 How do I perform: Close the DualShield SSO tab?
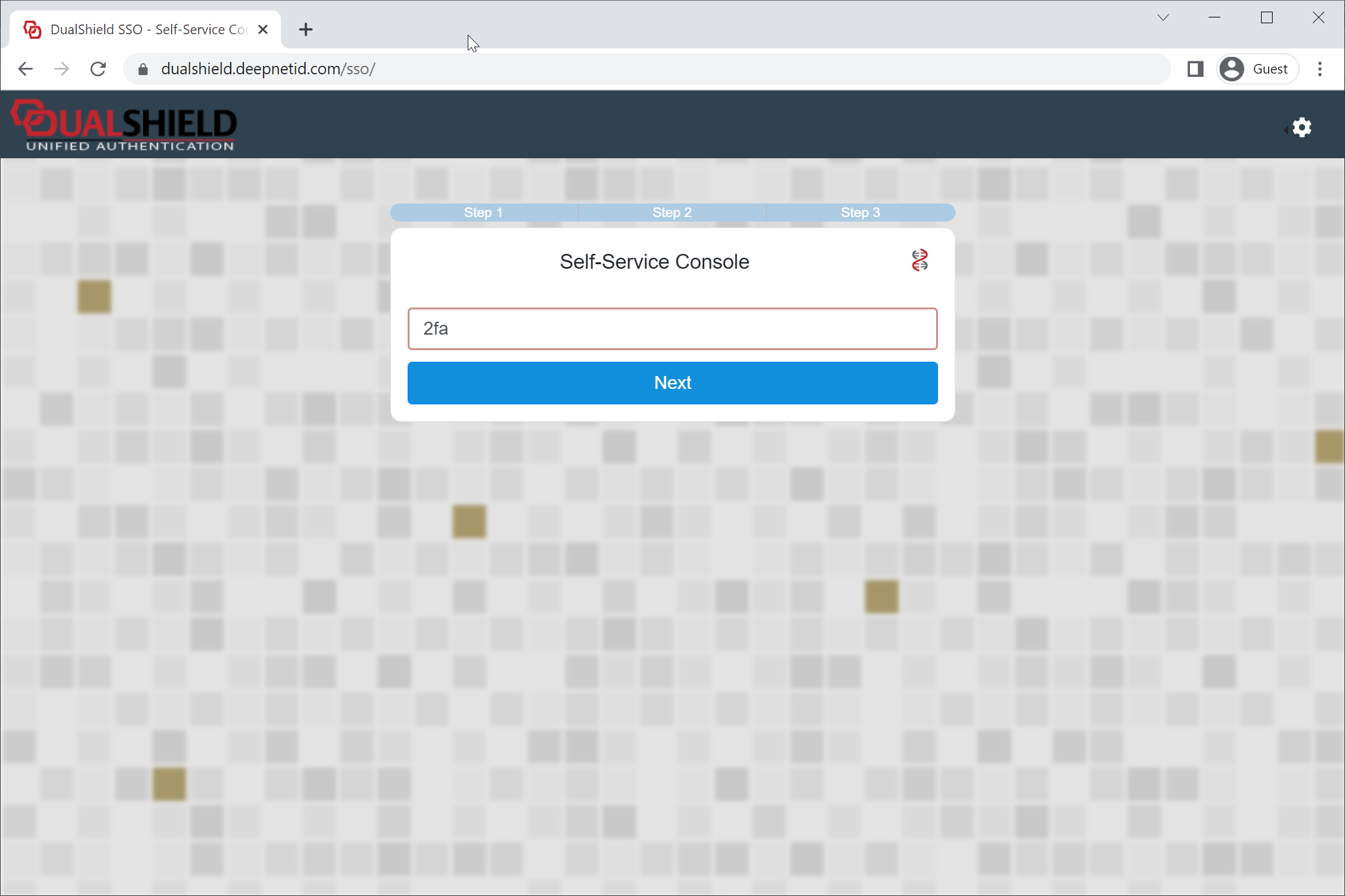263,30
